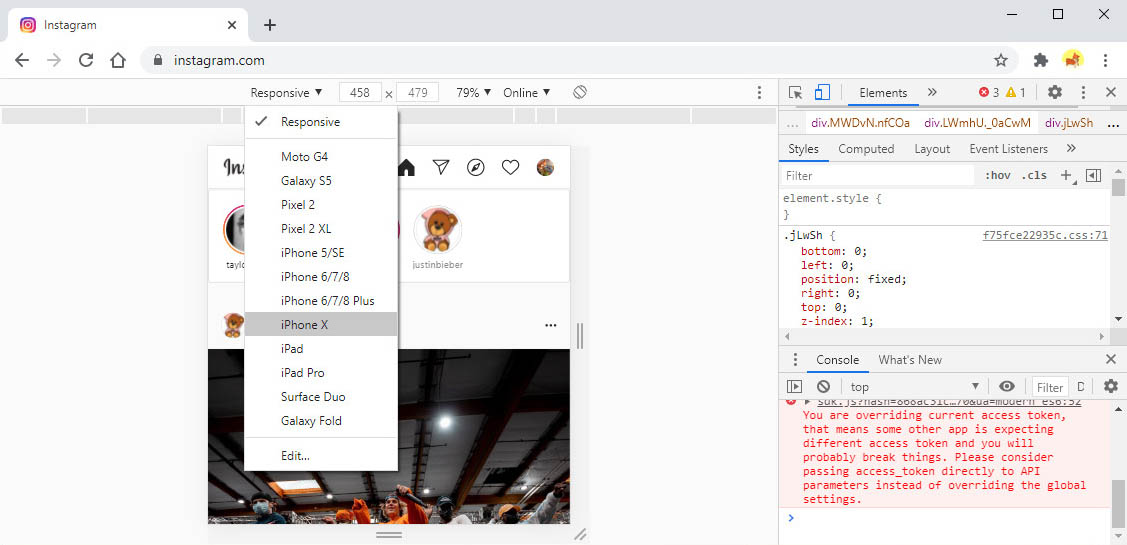This screenshot has width=1127, height=545.
Task: Open the 79% zoom dropdown
Action: pyautogui.click(x=474, y=93)
